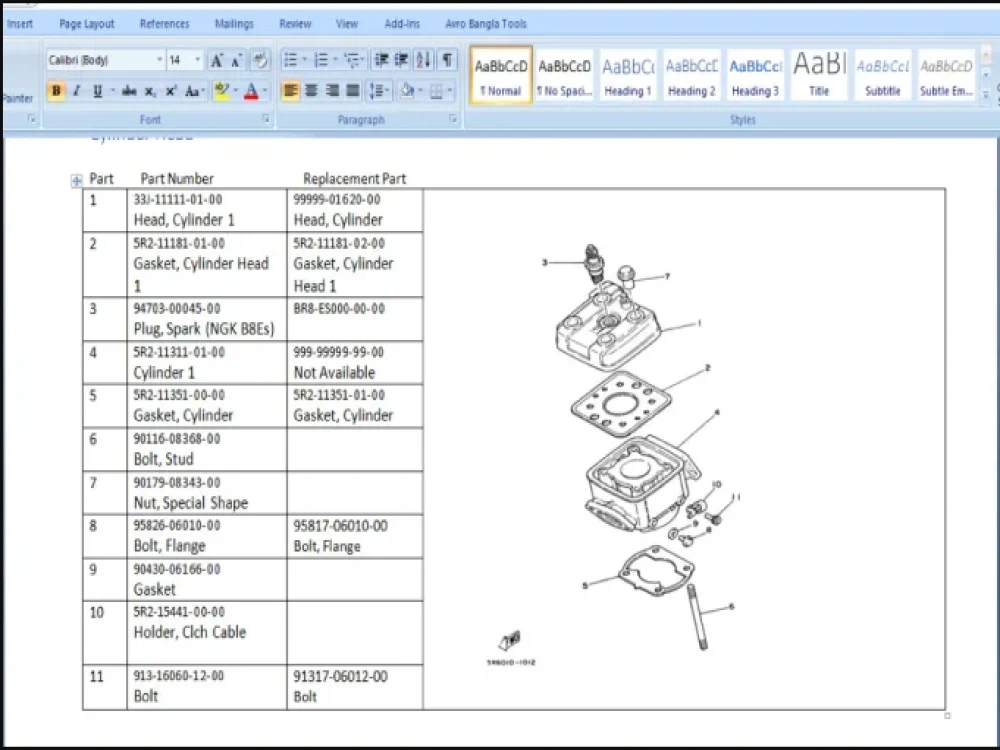1000x750 pixels.
Task: Click the Multilevel List icon
Action: (352, 60)
